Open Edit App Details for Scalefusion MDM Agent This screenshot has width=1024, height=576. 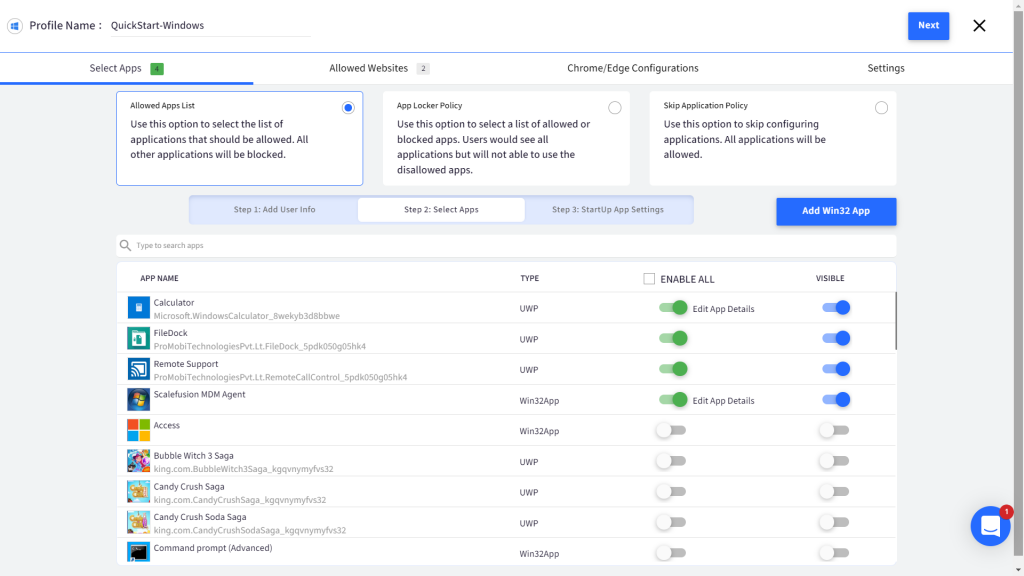pos(724,401)
